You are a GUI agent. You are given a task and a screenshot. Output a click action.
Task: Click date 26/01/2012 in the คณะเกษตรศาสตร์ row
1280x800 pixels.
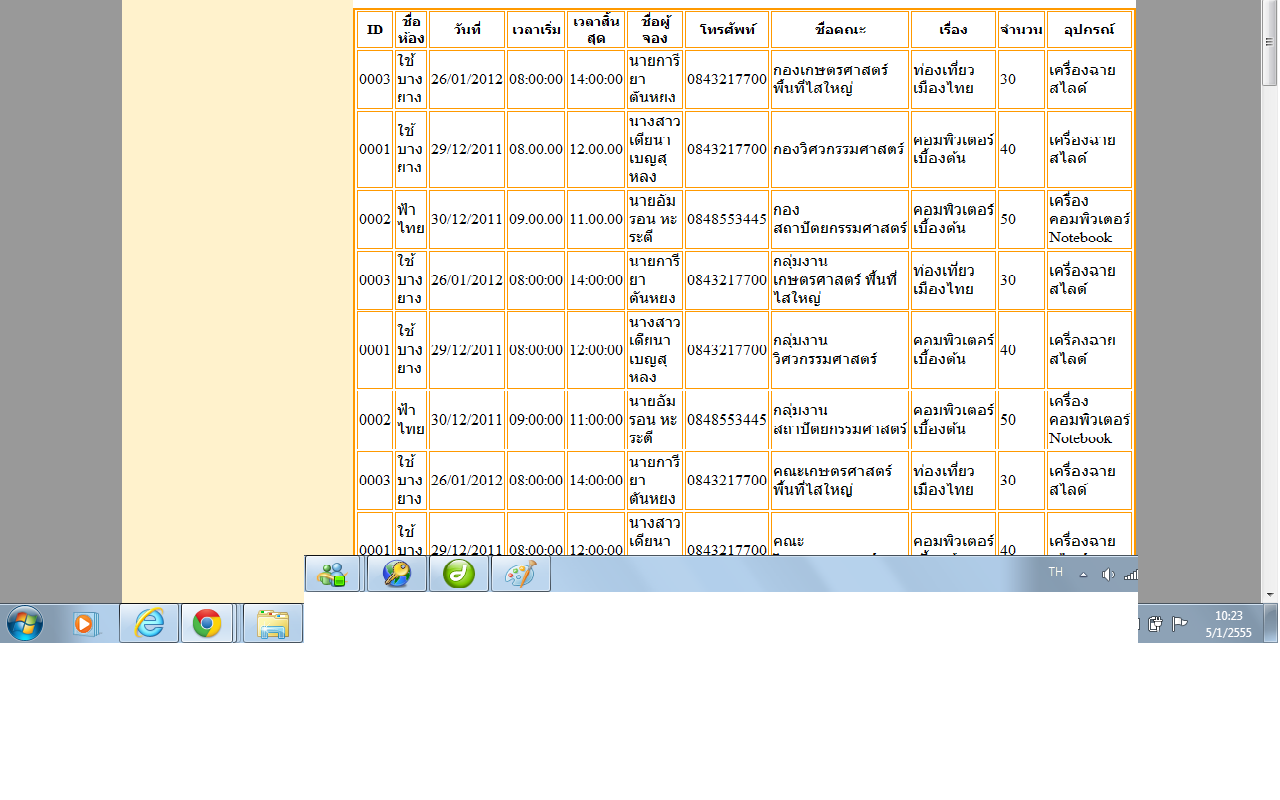pyautogui.click(x=467, y=480)
